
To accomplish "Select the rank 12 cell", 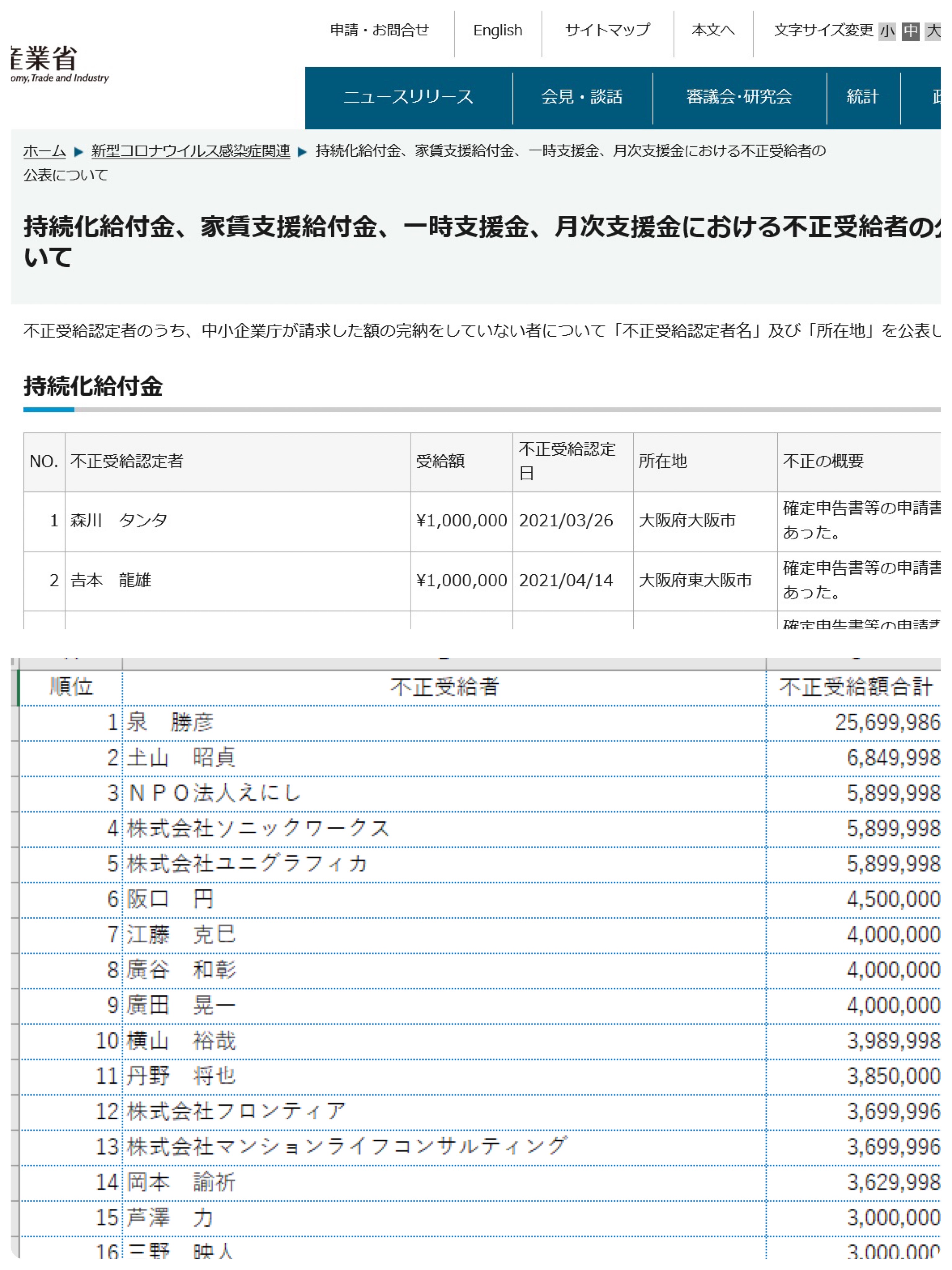I will 71,1112.
